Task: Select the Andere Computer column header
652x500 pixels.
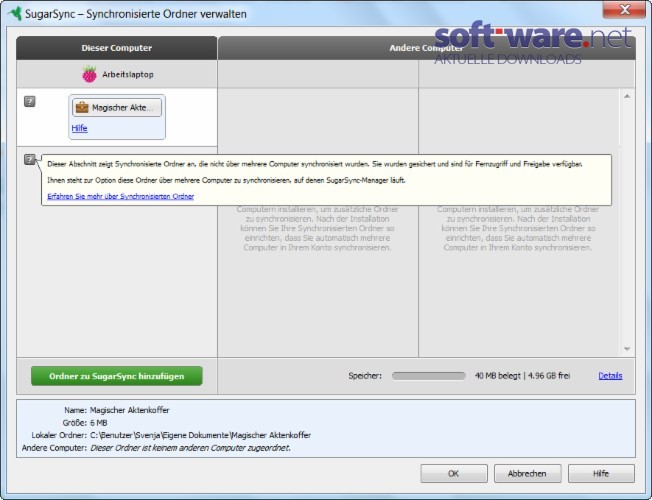Action: [427, 48]
